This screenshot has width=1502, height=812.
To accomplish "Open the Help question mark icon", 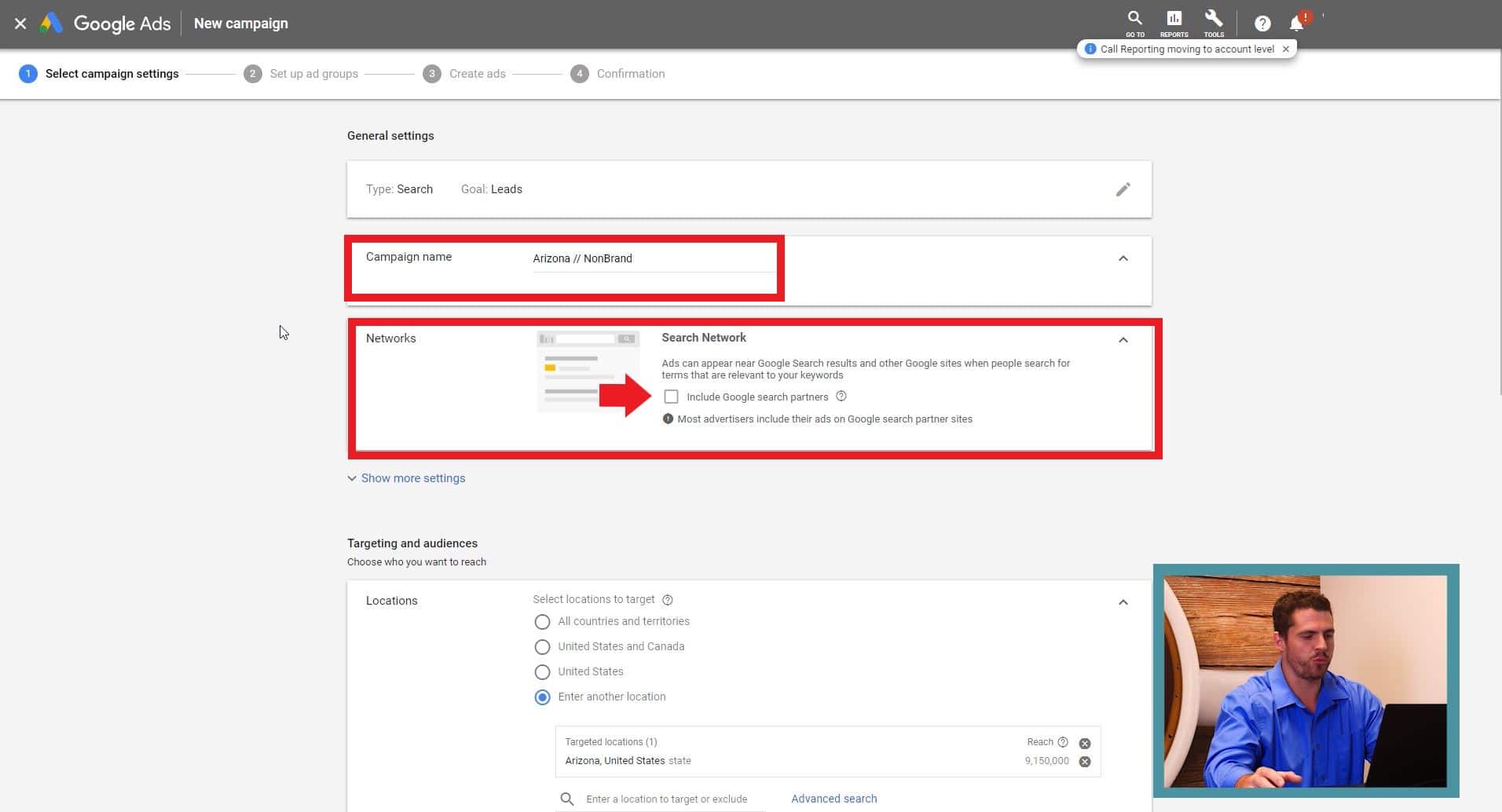I will pyautogui.click(x=1262, y=24).
